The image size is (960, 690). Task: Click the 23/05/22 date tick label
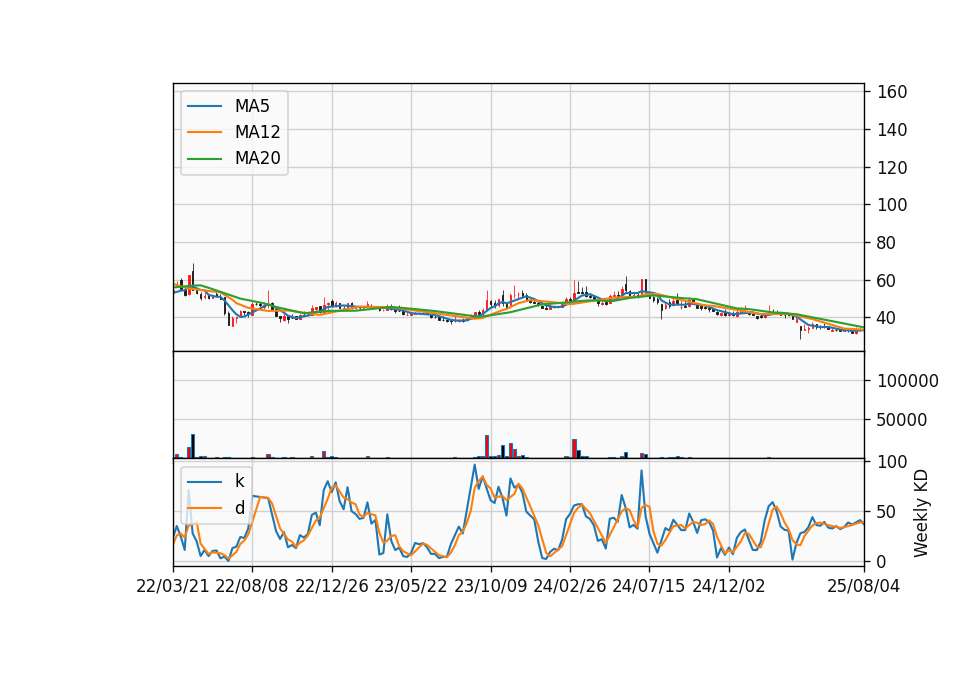pos(411,587)
